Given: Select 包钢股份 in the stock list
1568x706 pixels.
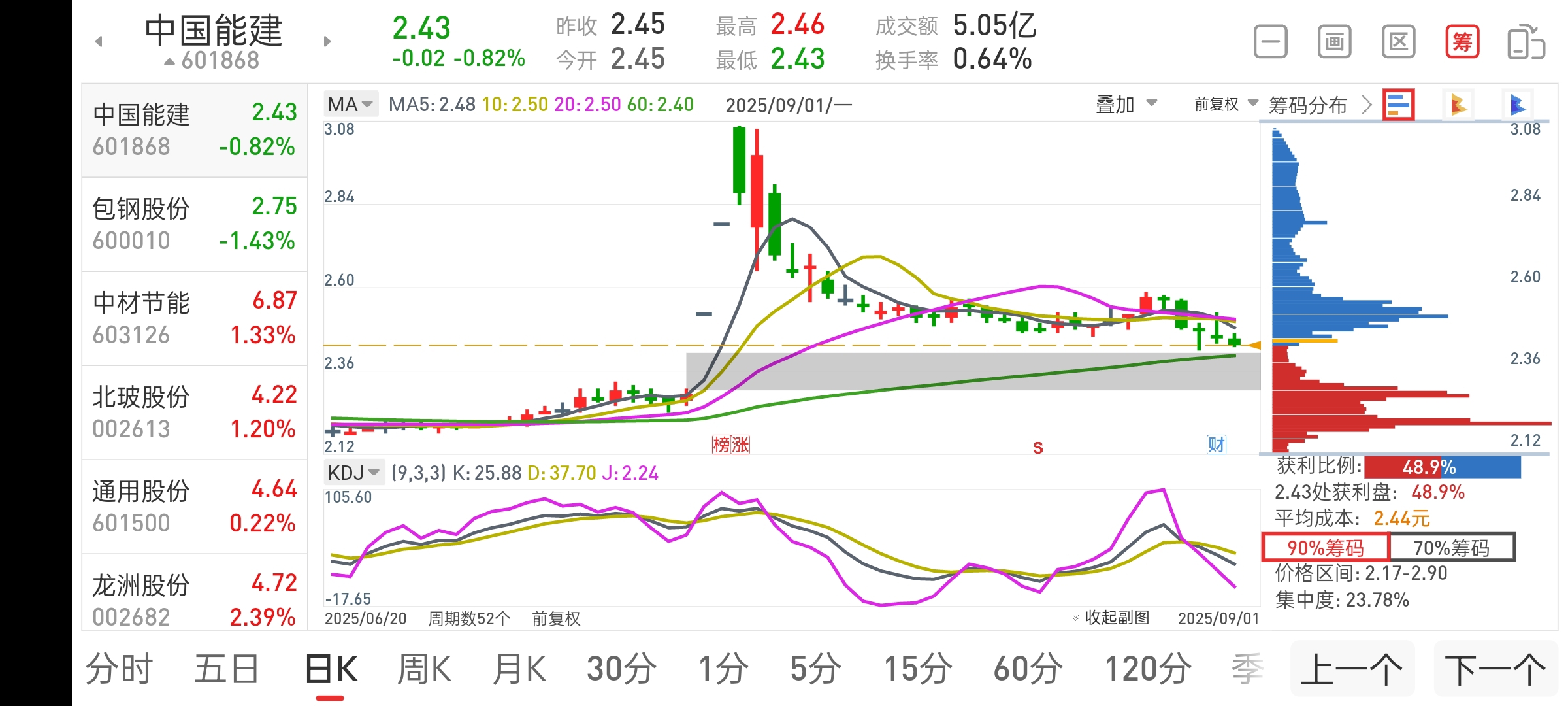Looking at the screenshot, I should [195, 224].
